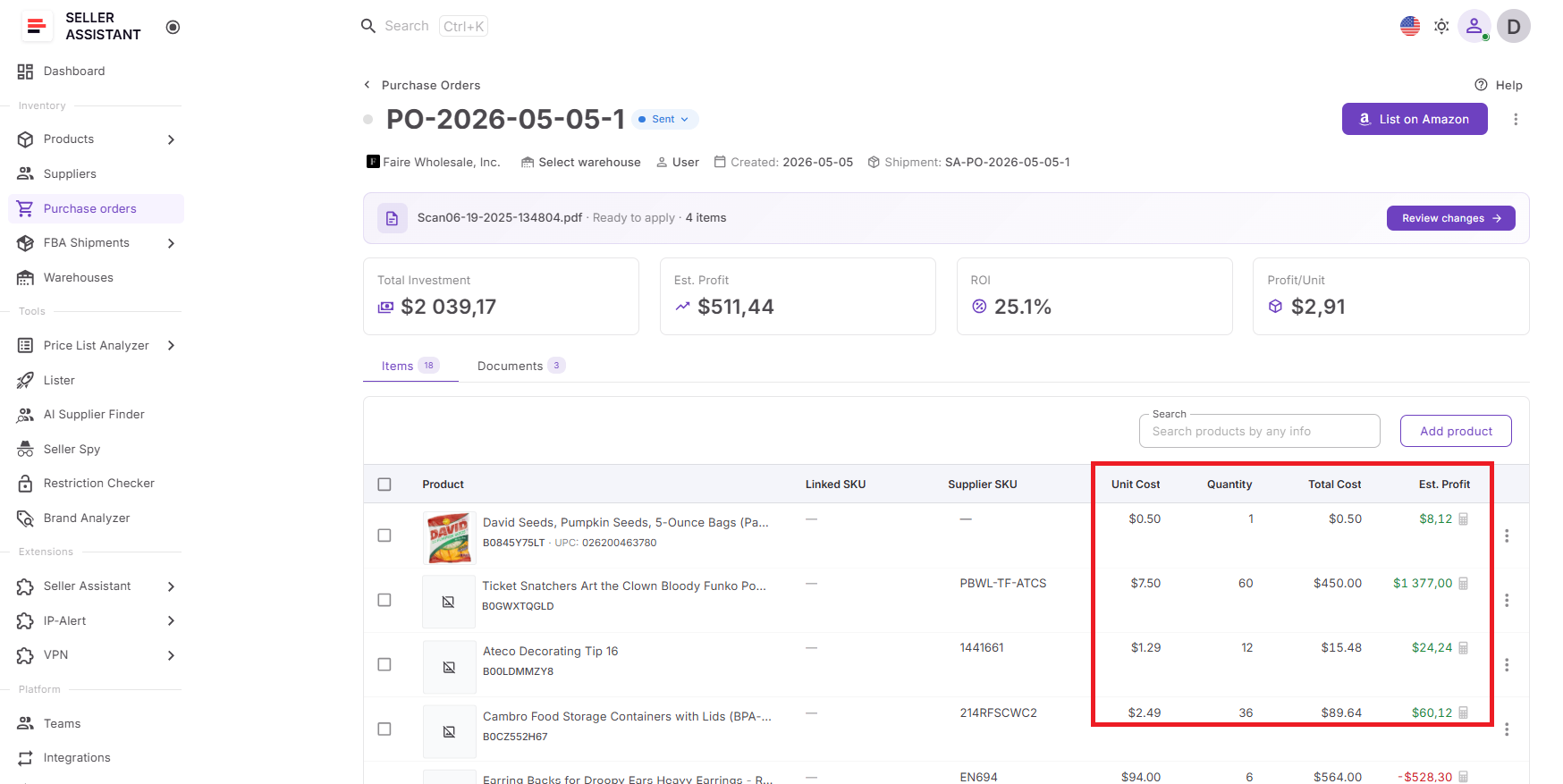
Task: Check the Cambro Food Storage row checkbox
Action: tap(384, 729)
